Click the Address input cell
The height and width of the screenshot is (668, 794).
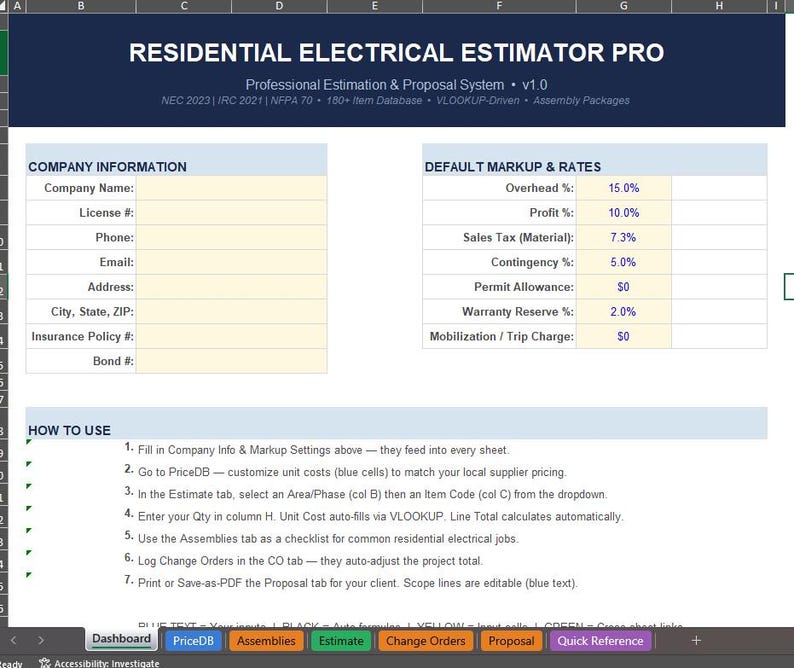click(x=231, y=287)
